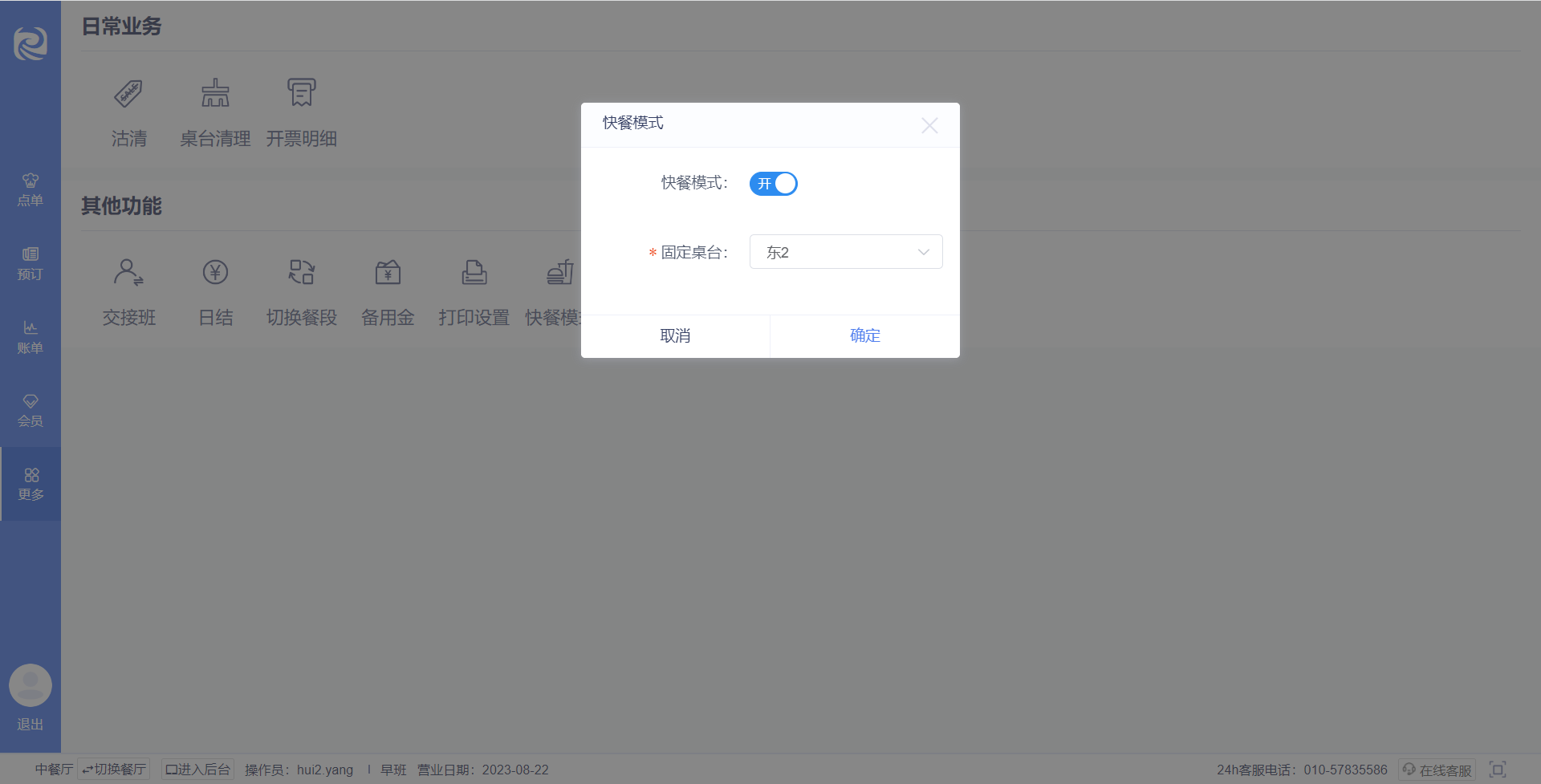Viewport: 1541px width, 784px height.
Task: Click 进入后台 in the status bar
Action: (197, 770)
